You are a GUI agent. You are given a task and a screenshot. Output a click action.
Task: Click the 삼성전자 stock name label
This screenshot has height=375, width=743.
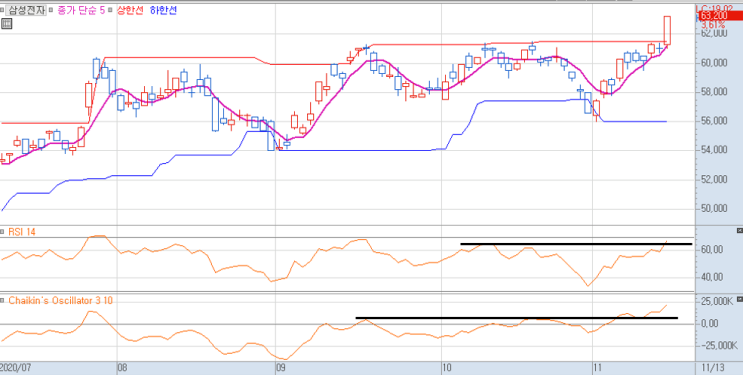click(x=27, y=10)
